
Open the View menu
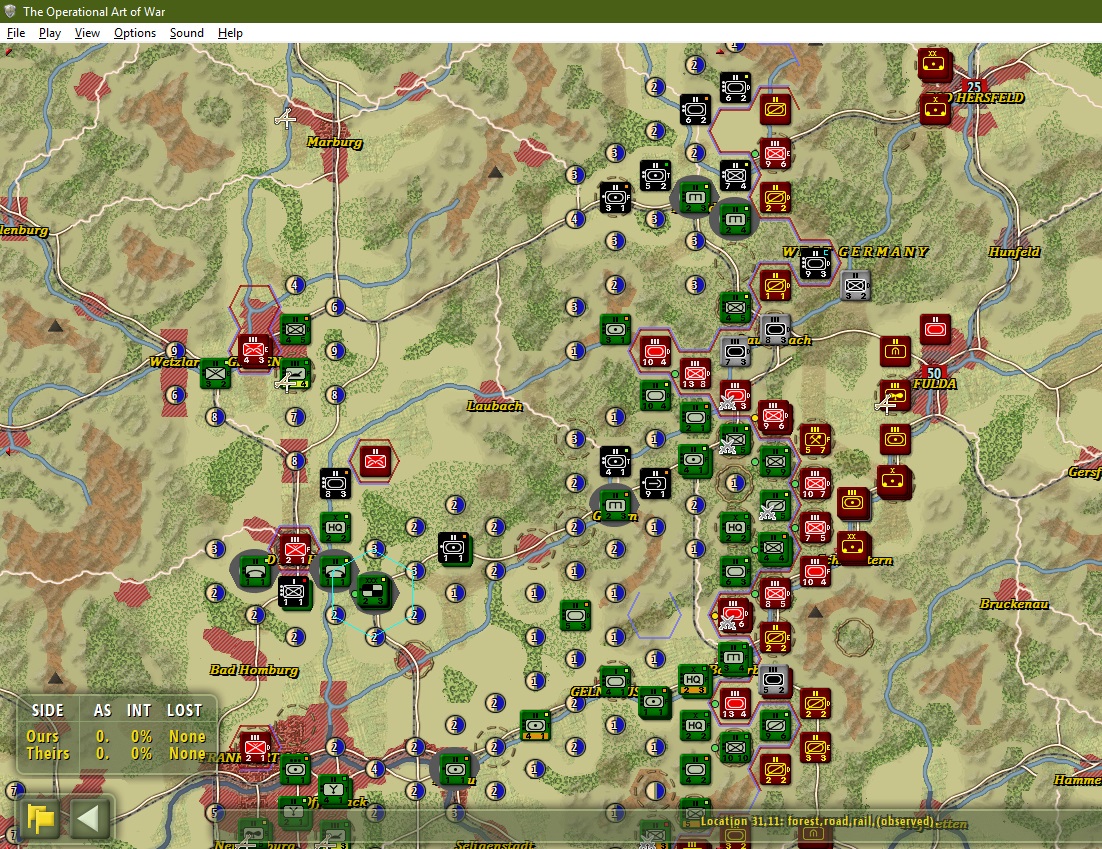click(87, 33)
